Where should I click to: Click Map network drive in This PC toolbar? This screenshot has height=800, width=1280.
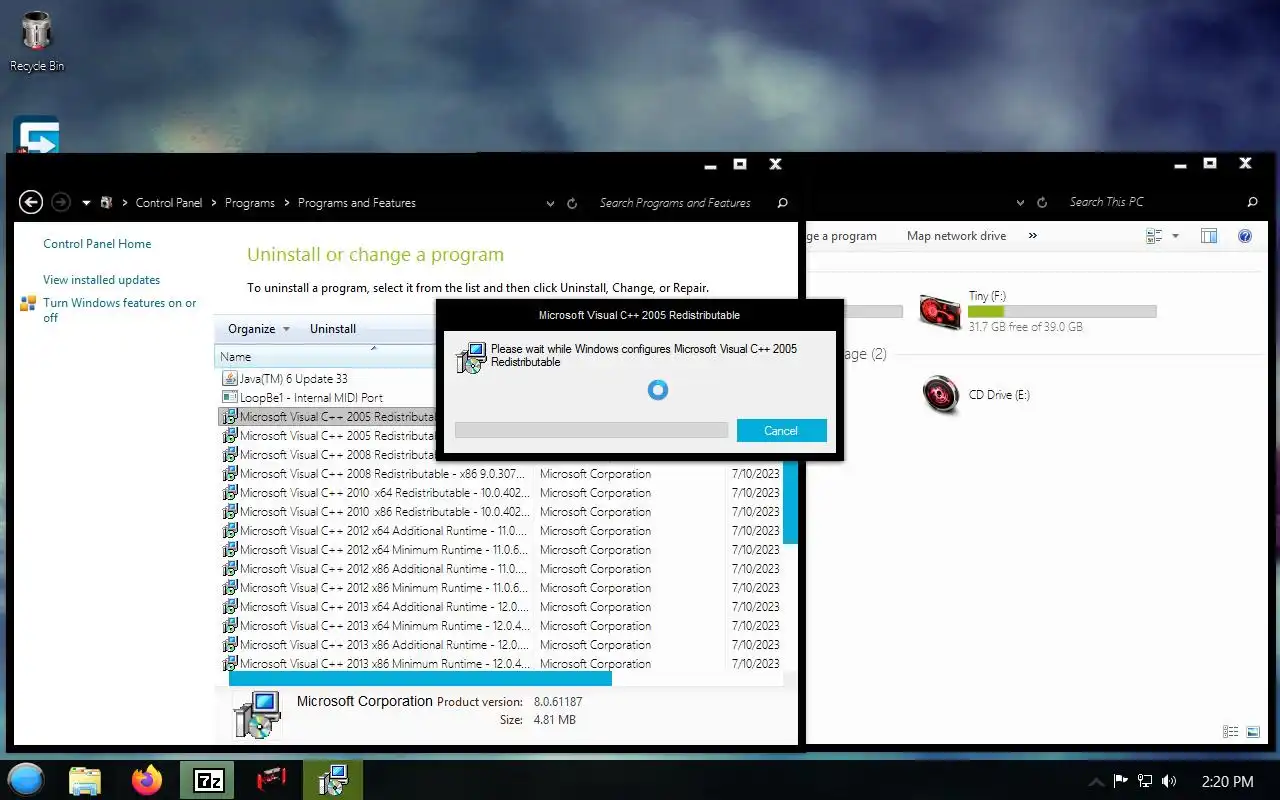(x=956, y=236)
